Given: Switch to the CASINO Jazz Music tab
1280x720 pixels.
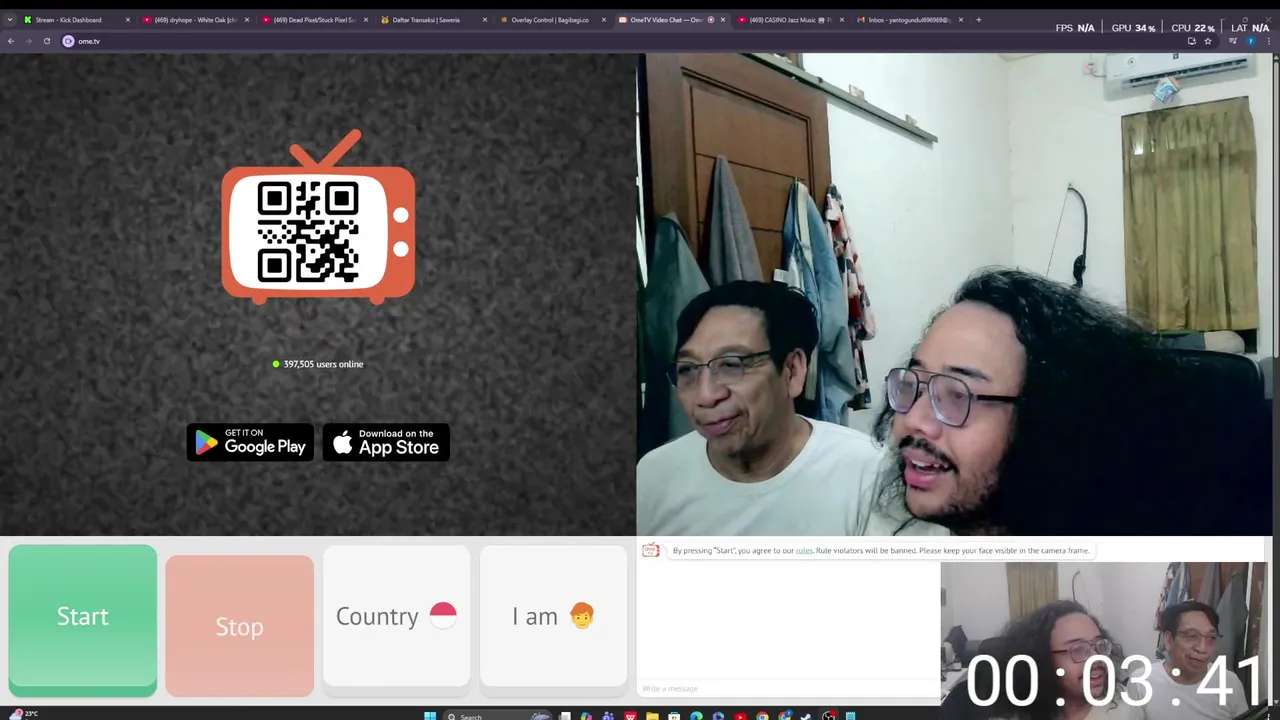Looking at the screenshot, I should (790, 20).
